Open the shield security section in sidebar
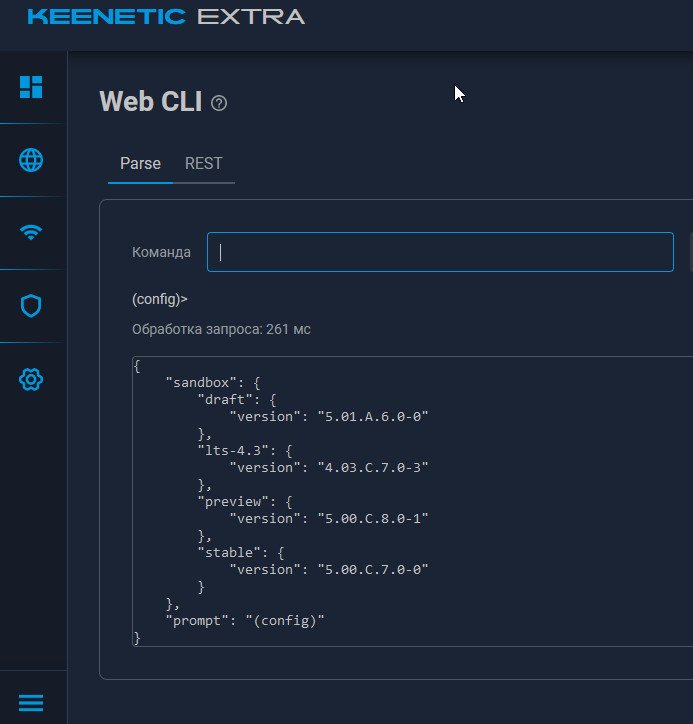 click(32, 306)
